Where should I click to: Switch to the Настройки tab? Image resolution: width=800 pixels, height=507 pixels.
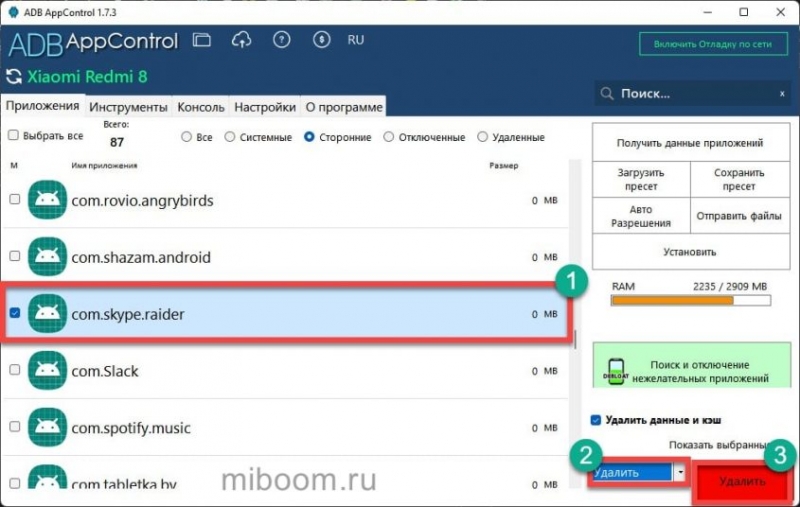point(265,107)
